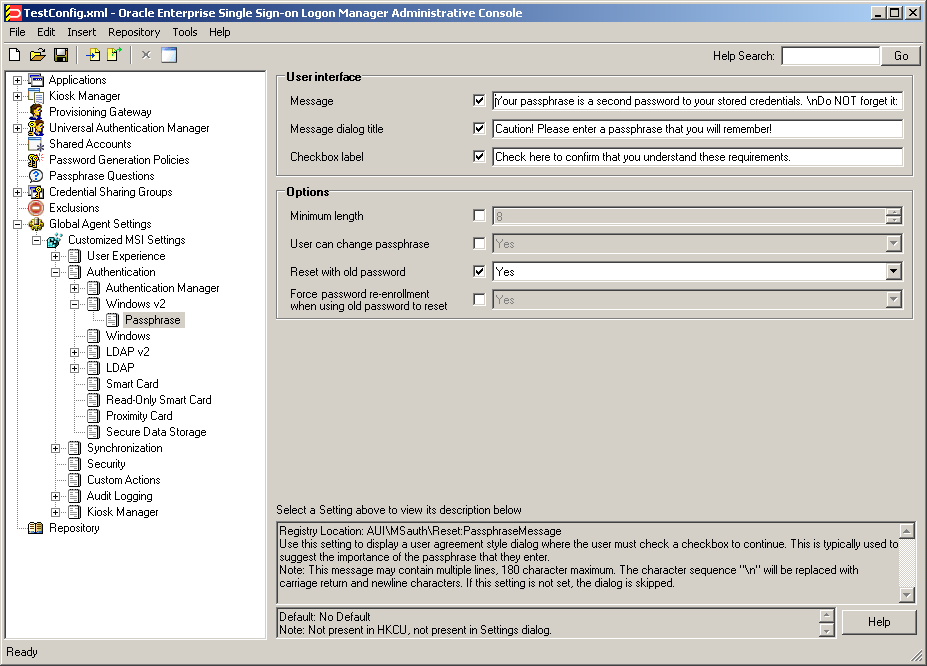Screen dimensions: 927x666
Task: Select the Repository book icon
Action: 35,528
